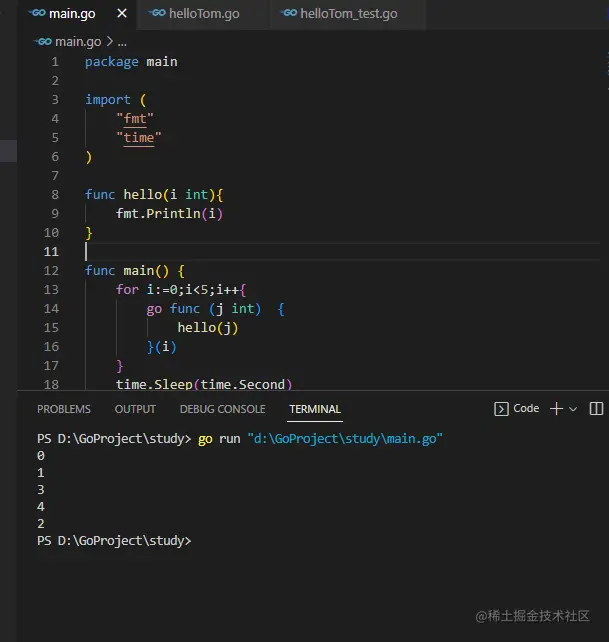609x642 pixels.
Task: Click the last terminal prompt PS D:\GoProject\study>
Action: click(114, 541)
